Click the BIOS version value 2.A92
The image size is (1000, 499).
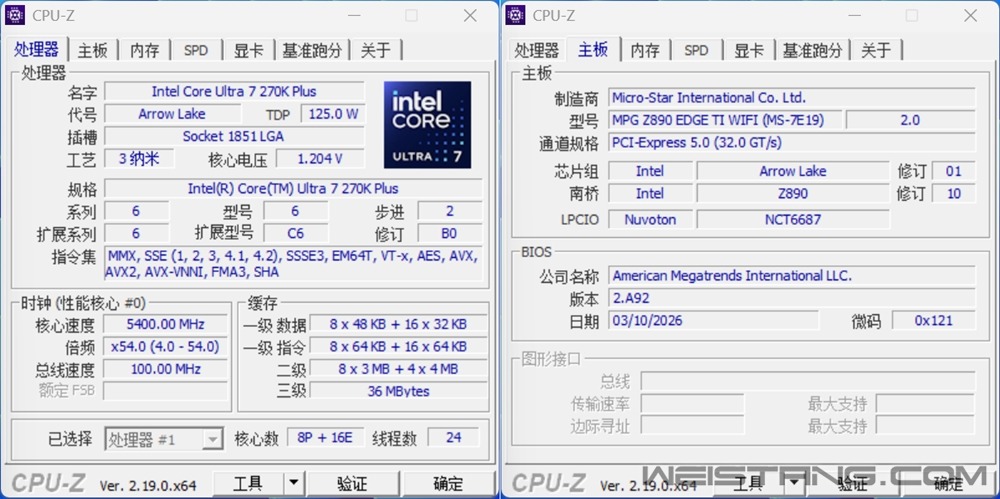(791, 298)
